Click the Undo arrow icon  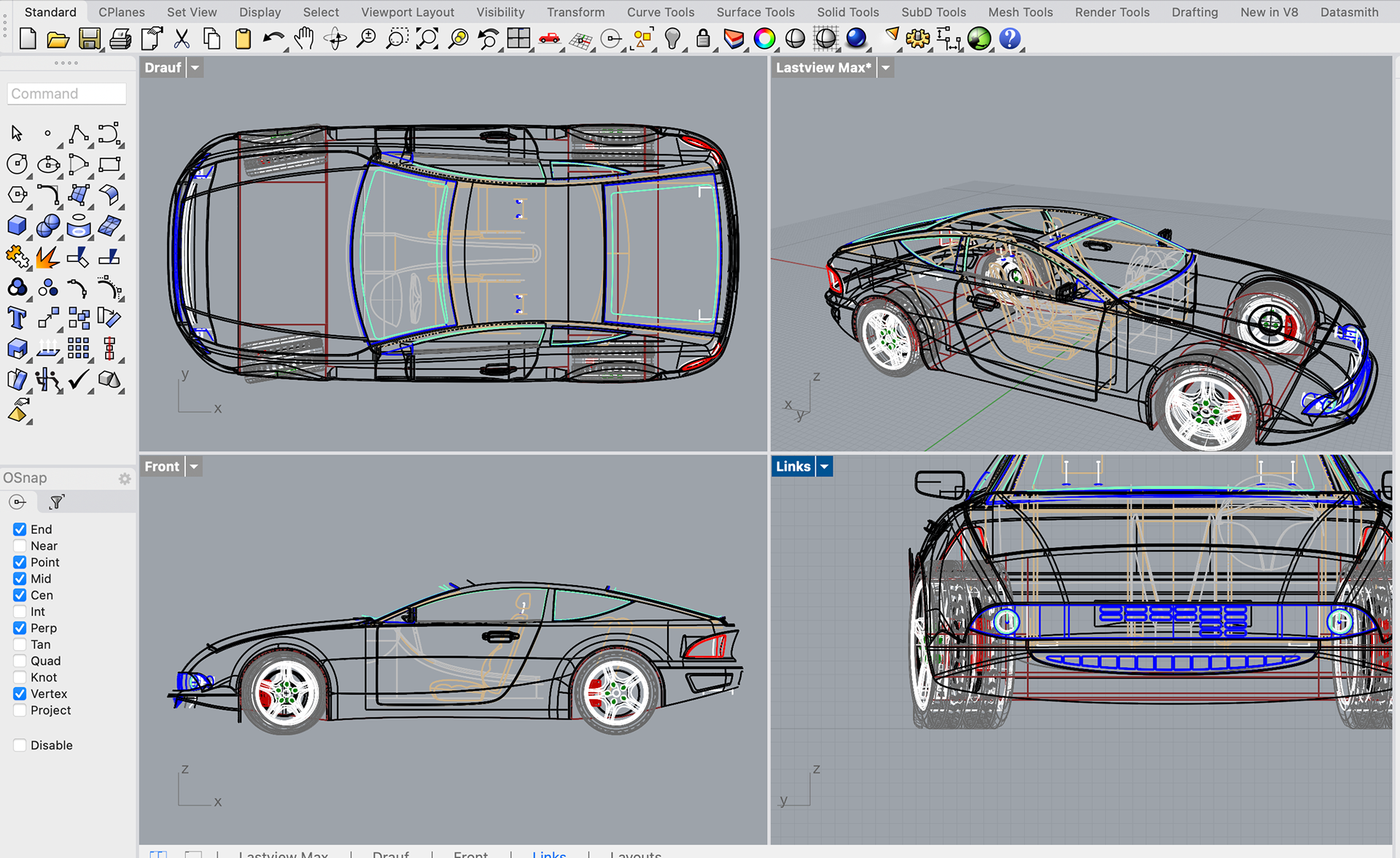[273, 39]
